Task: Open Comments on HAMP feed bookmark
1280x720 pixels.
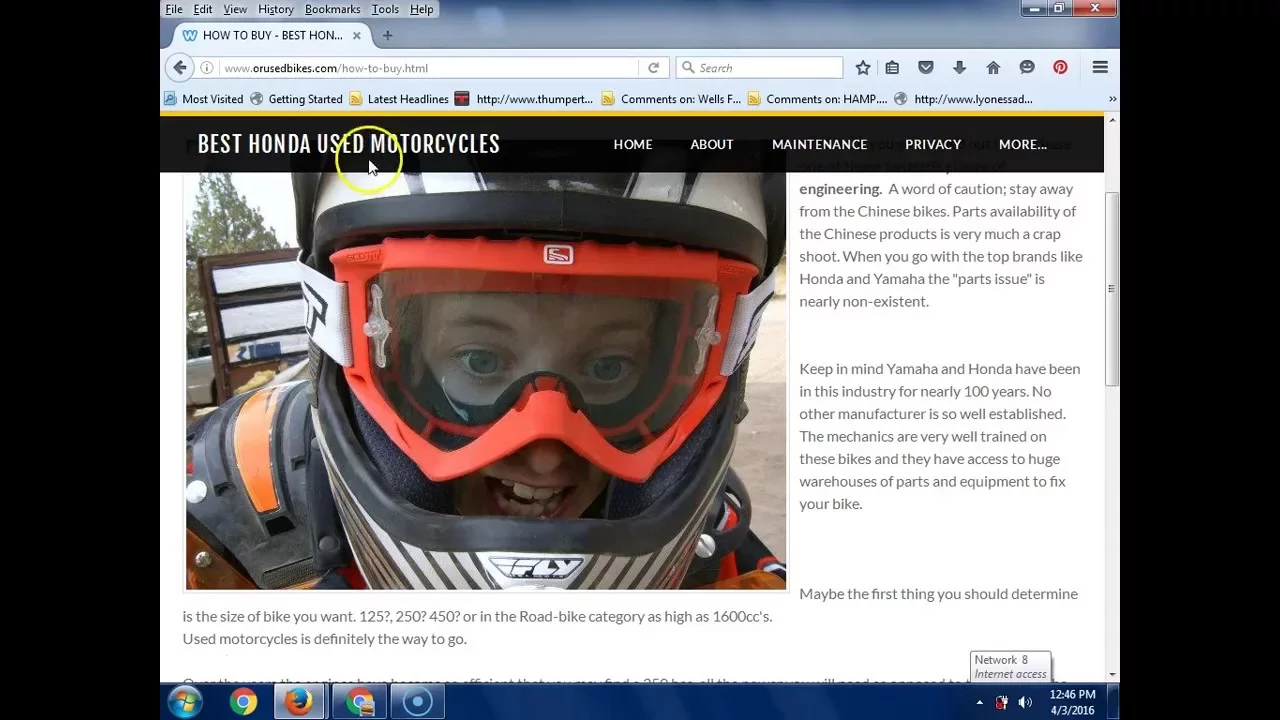Action: 817,99
